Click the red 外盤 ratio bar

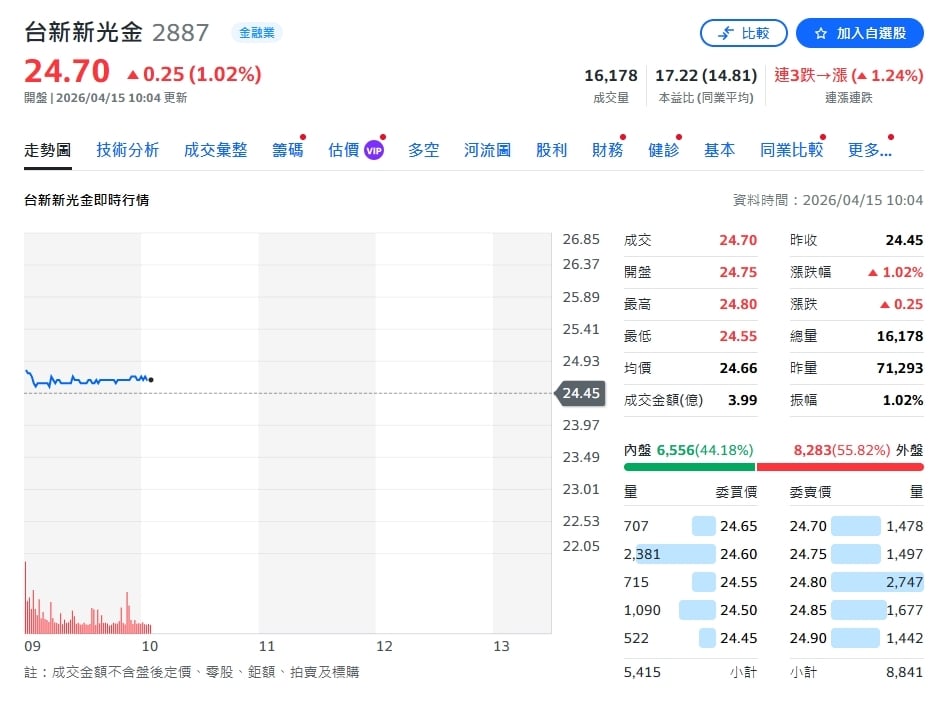[840, 467]
